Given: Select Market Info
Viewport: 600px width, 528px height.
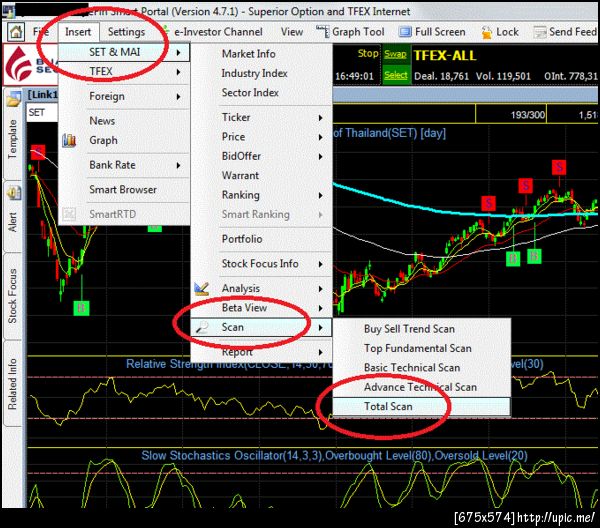Looking at the screenshot, I should [262, 54].
